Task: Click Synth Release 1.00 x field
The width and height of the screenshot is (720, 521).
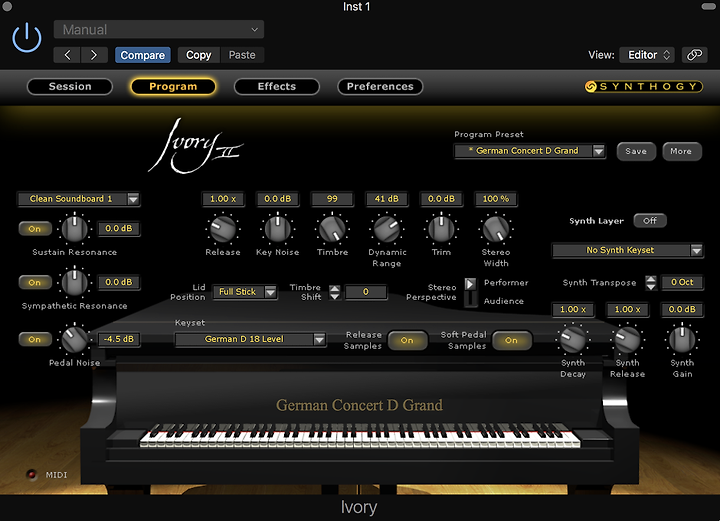Action: 627,309
